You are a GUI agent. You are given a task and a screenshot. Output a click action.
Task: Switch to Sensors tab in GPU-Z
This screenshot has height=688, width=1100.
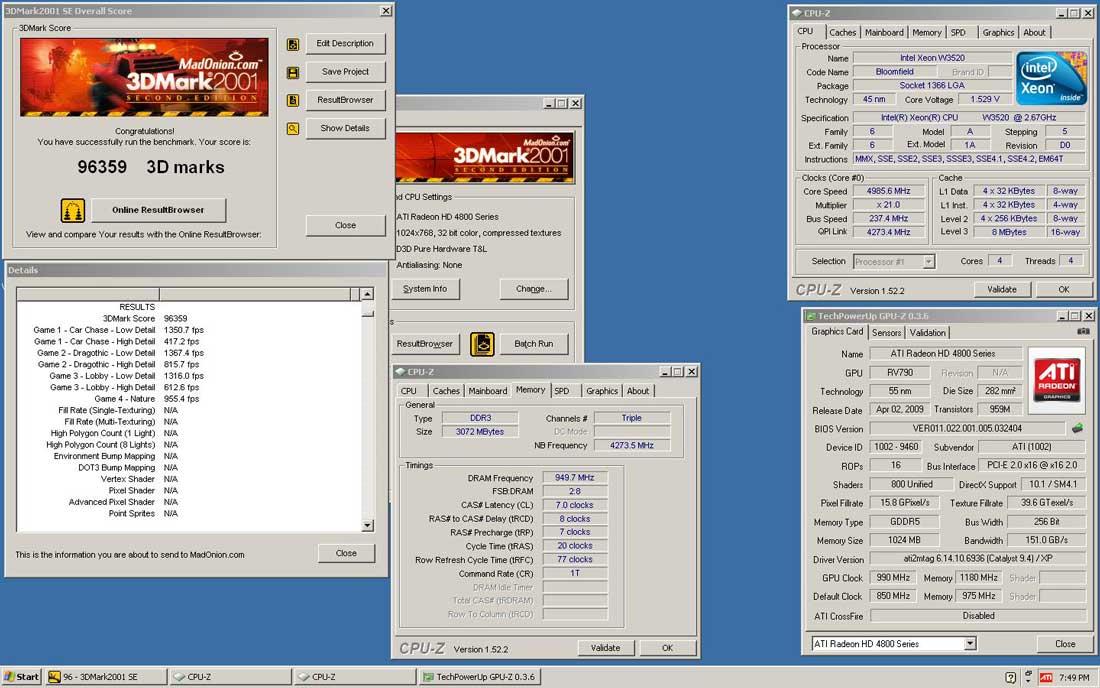click(887, 333)
